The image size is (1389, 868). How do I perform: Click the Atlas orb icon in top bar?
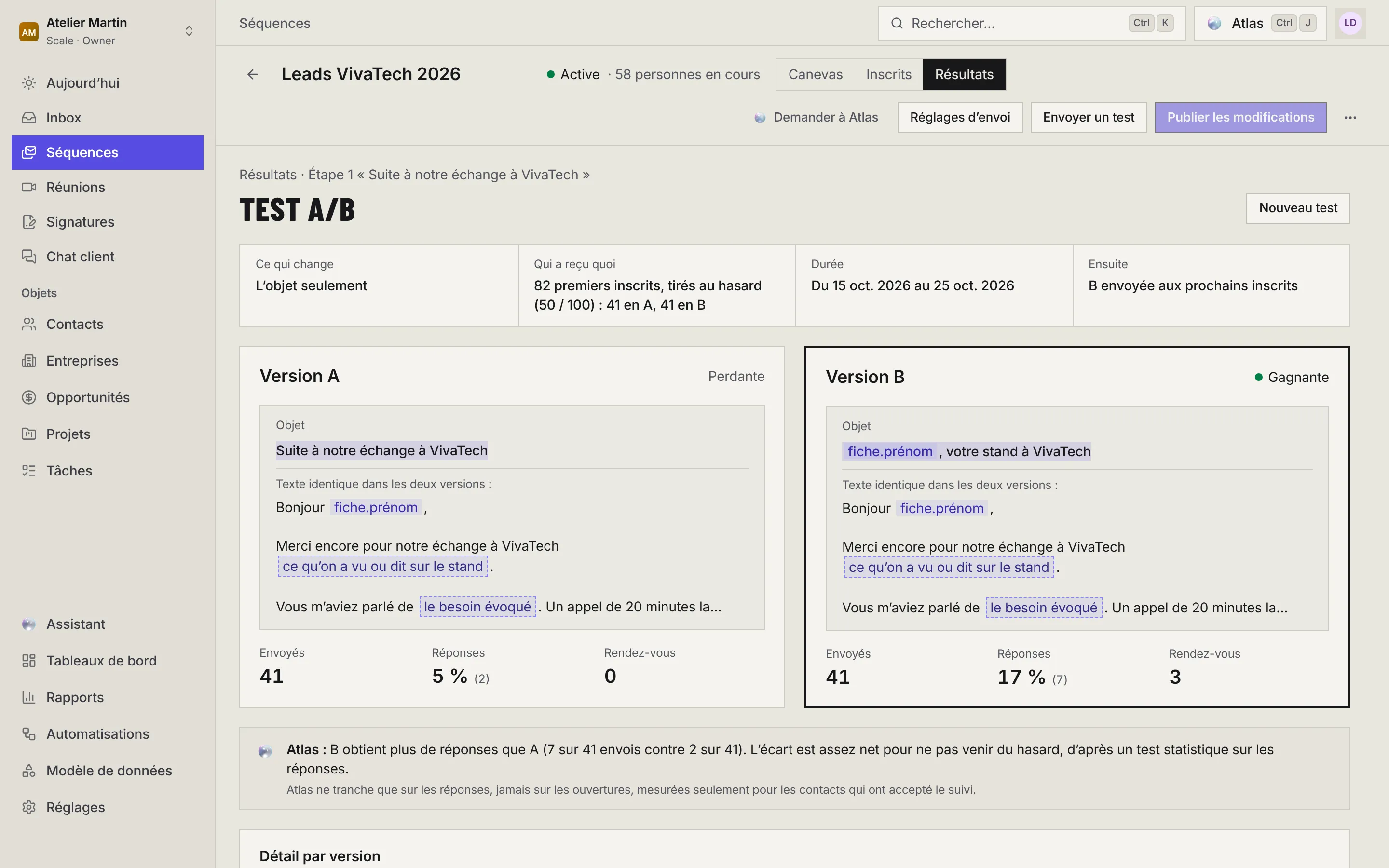point(1214,24)
